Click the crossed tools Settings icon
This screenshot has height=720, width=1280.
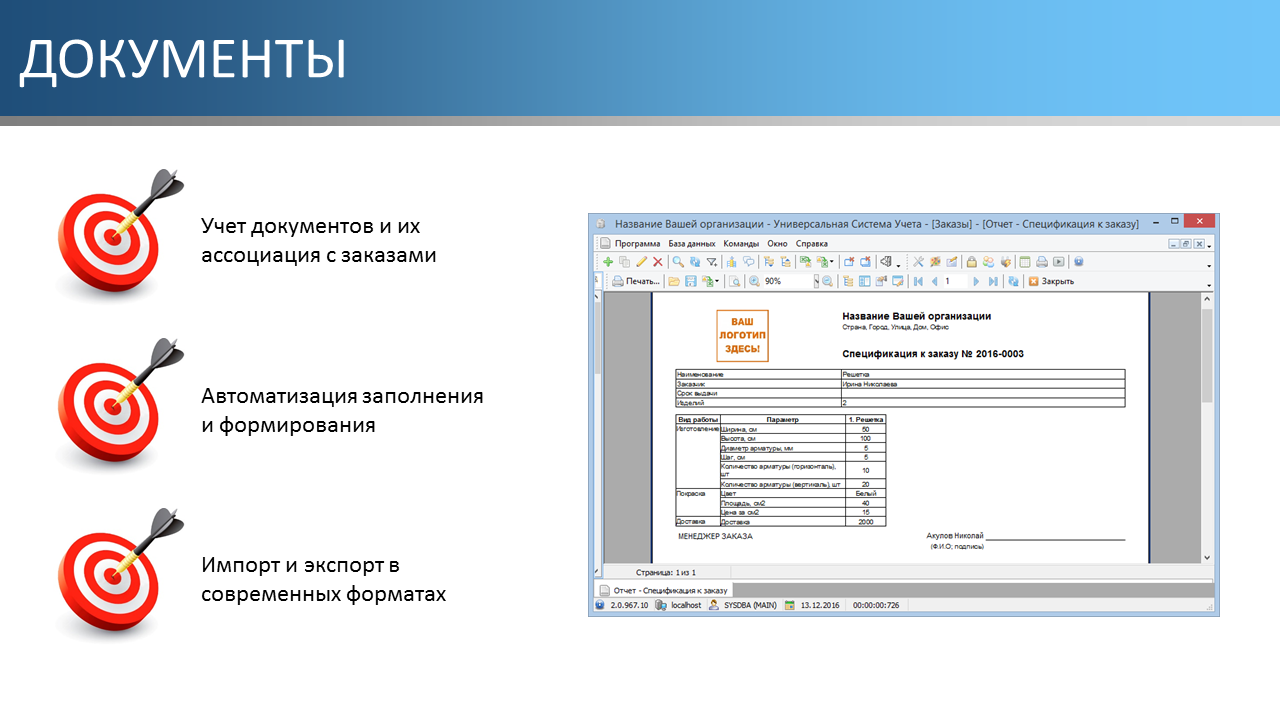(918, 262)
